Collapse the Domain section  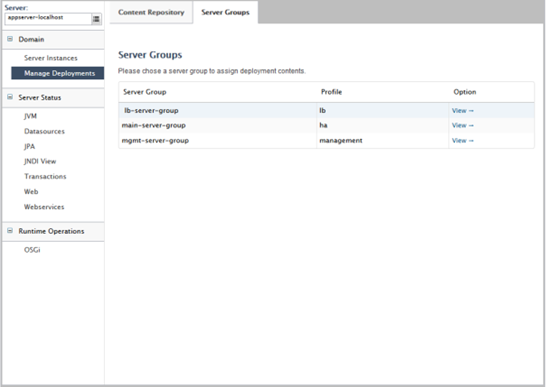[x=10, y=39]
